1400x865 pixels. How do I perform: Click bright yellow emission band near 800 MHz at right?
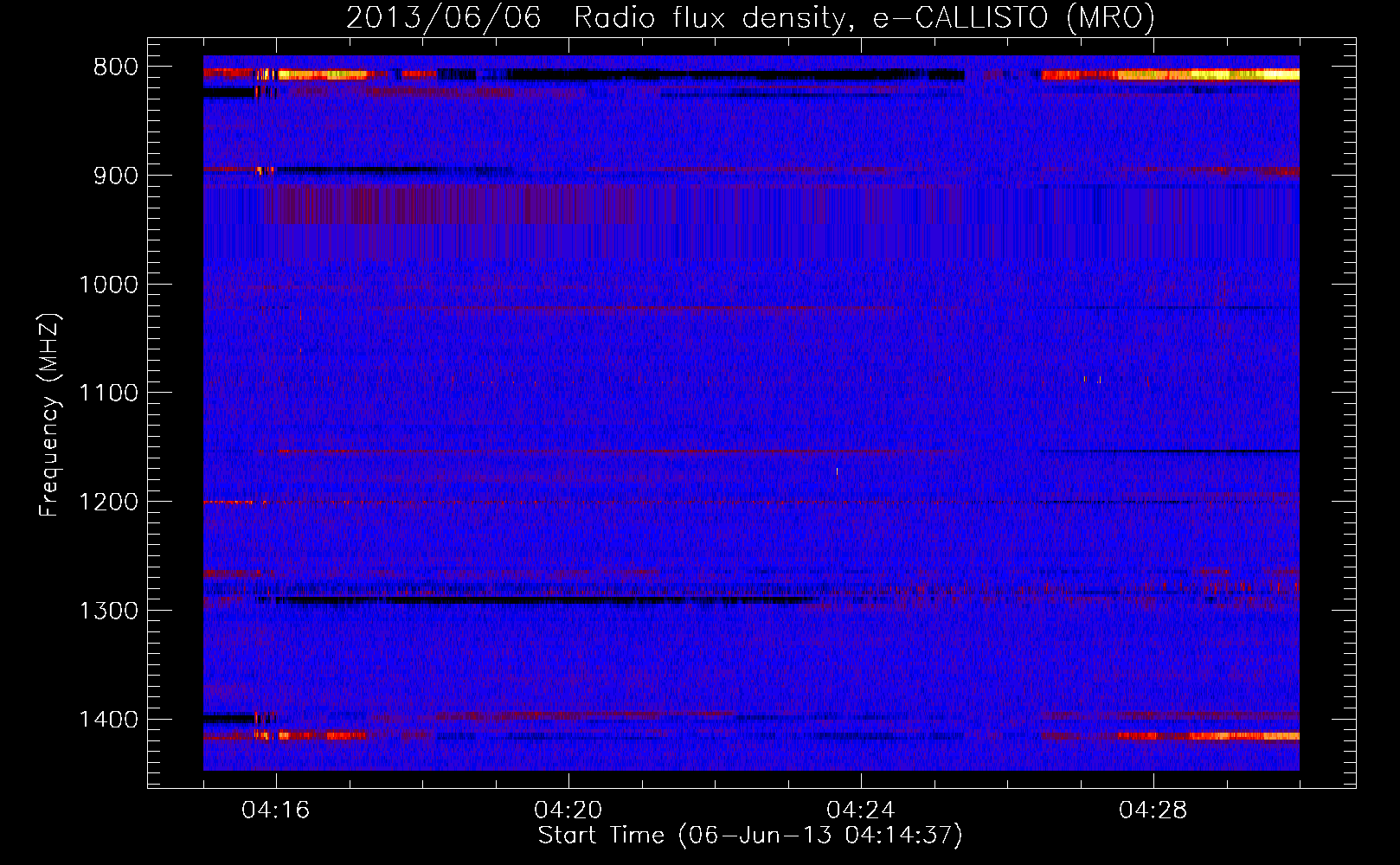click(1208, 75)
